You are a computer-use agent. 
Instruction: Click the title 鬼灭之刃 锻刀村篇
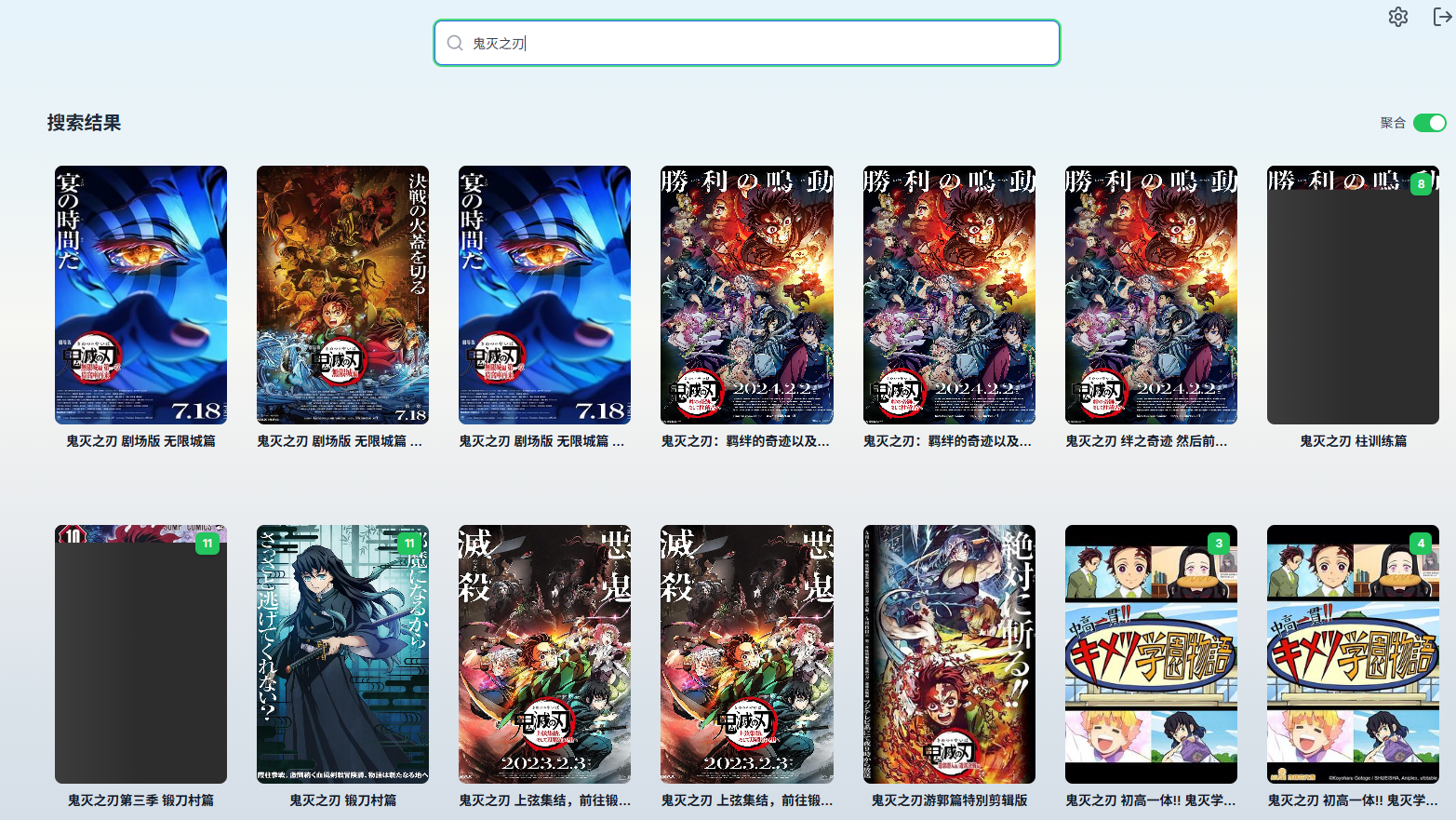coord(342,800)
